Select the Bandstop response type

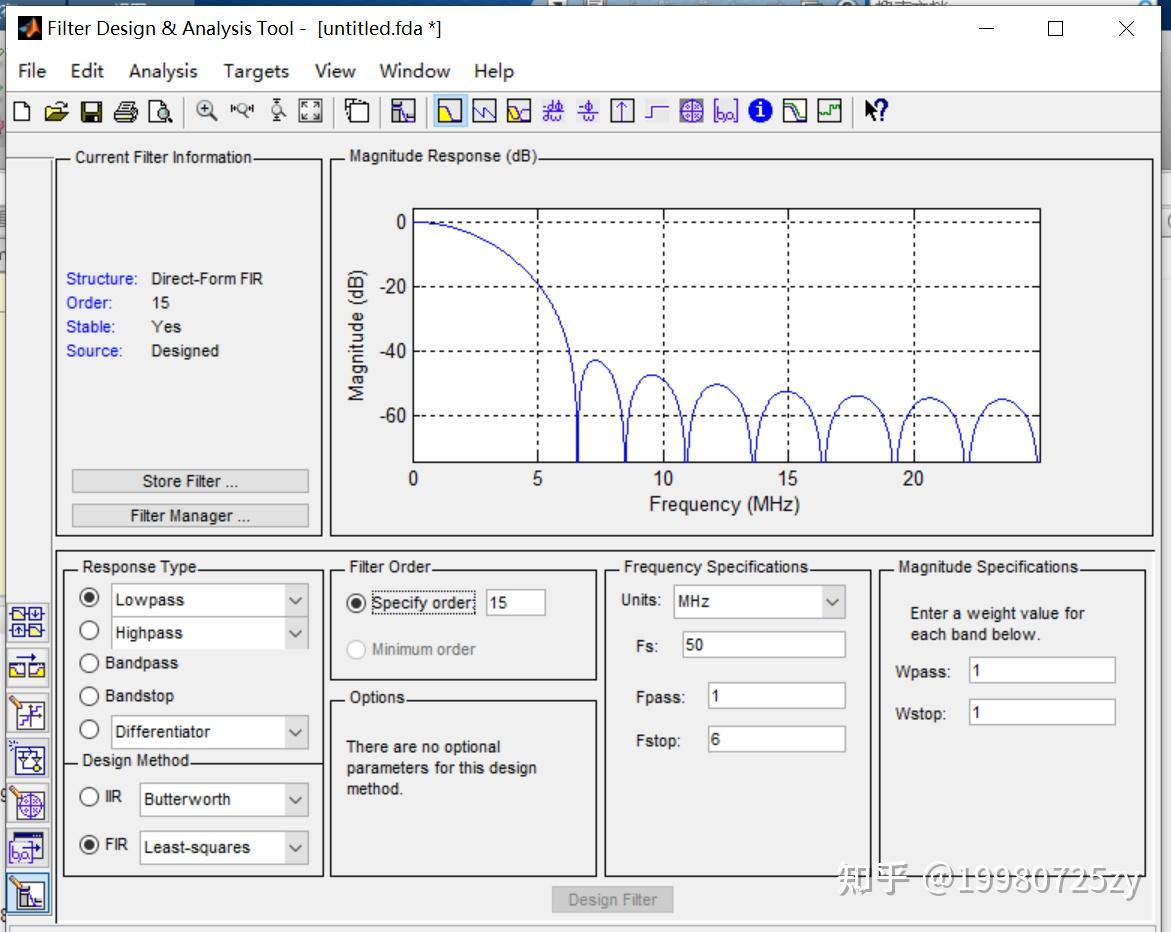click(89, 696)
